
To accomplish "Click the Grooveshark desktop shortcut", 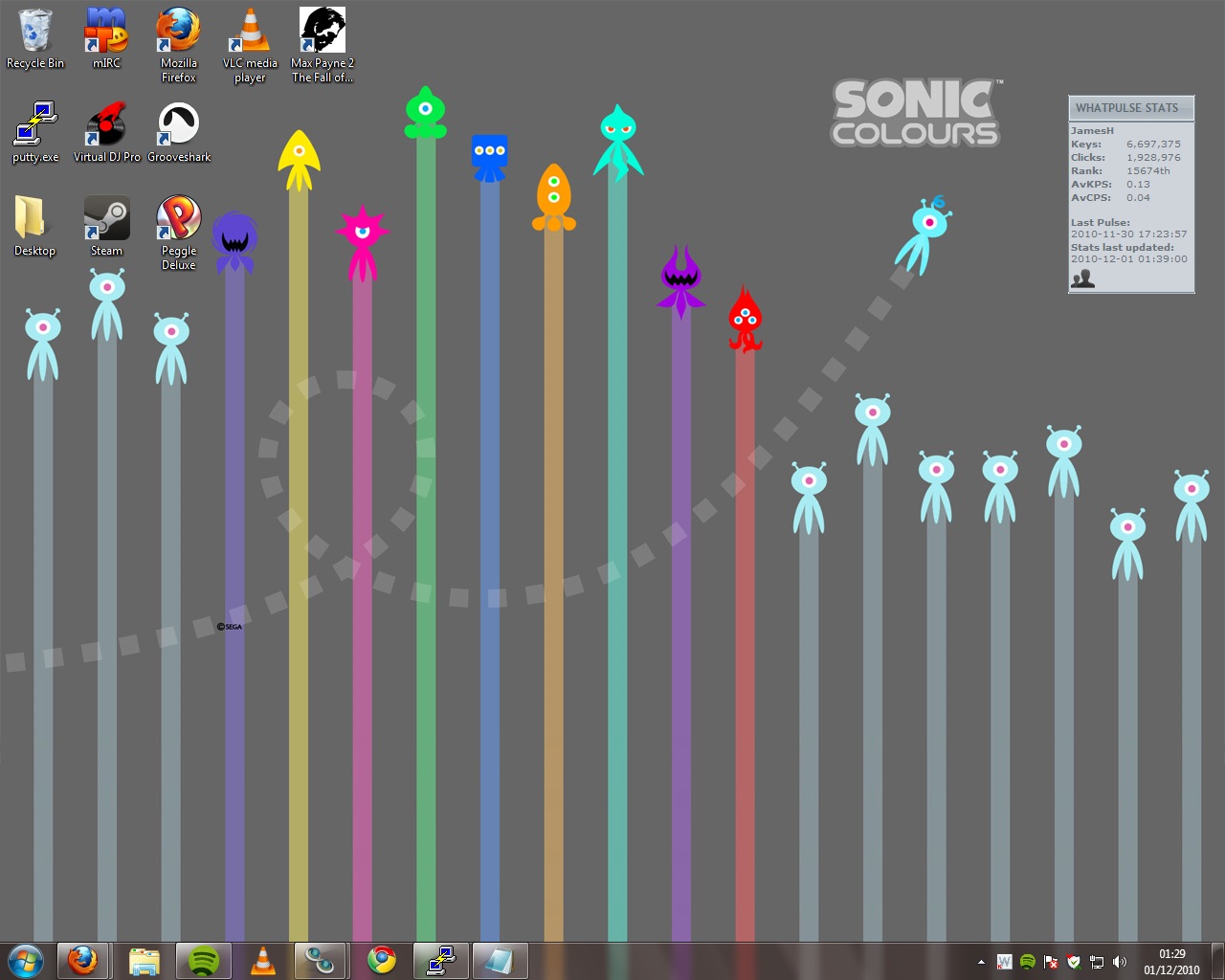I will [178, 125].
